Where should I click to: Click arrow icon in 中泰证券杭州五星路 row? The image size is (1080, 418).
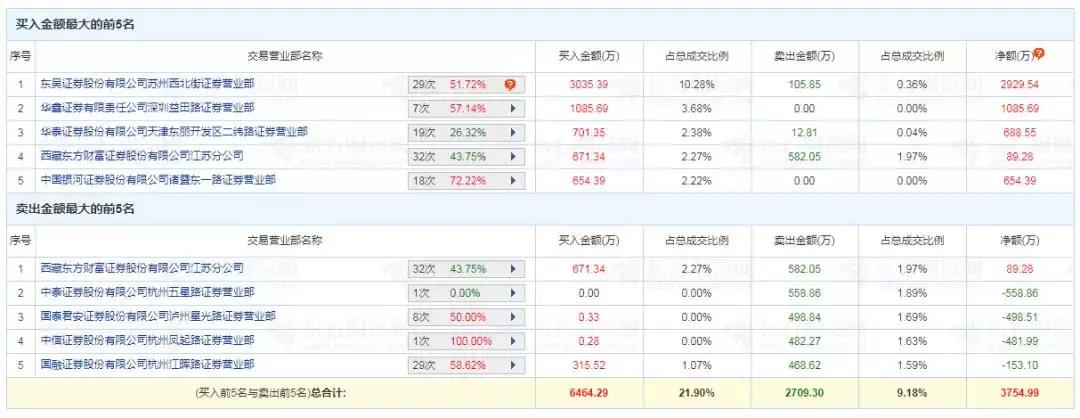(x=512, y=293)
